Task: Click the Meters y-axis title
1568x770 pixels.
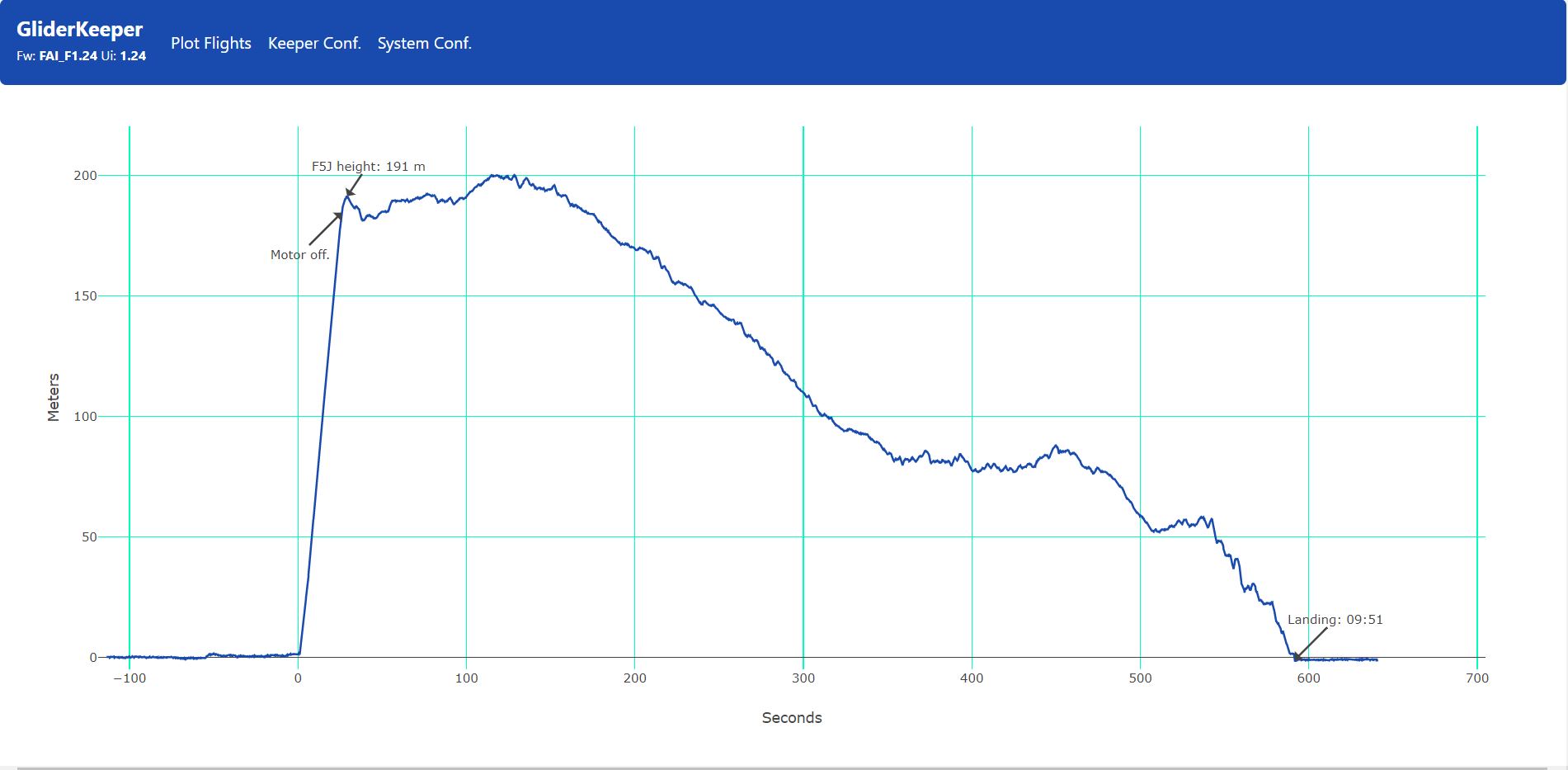Action: coord(54,398)
